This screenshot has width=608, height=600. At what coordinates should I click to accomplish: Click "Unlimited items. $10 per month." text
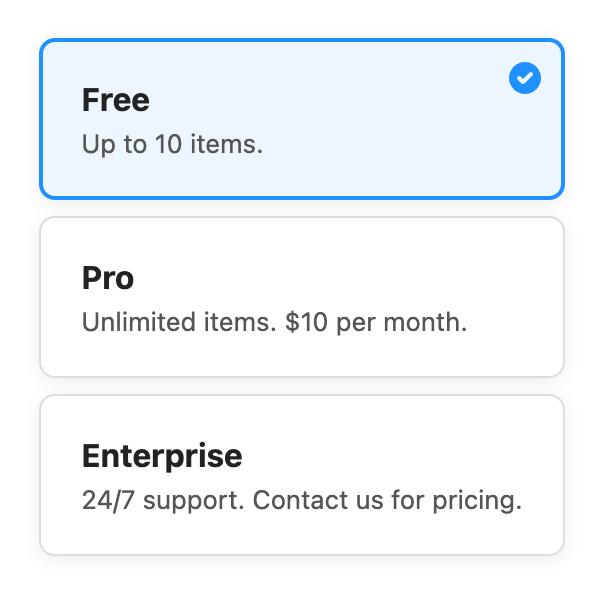pyautogui.click(x=274, y=322)
